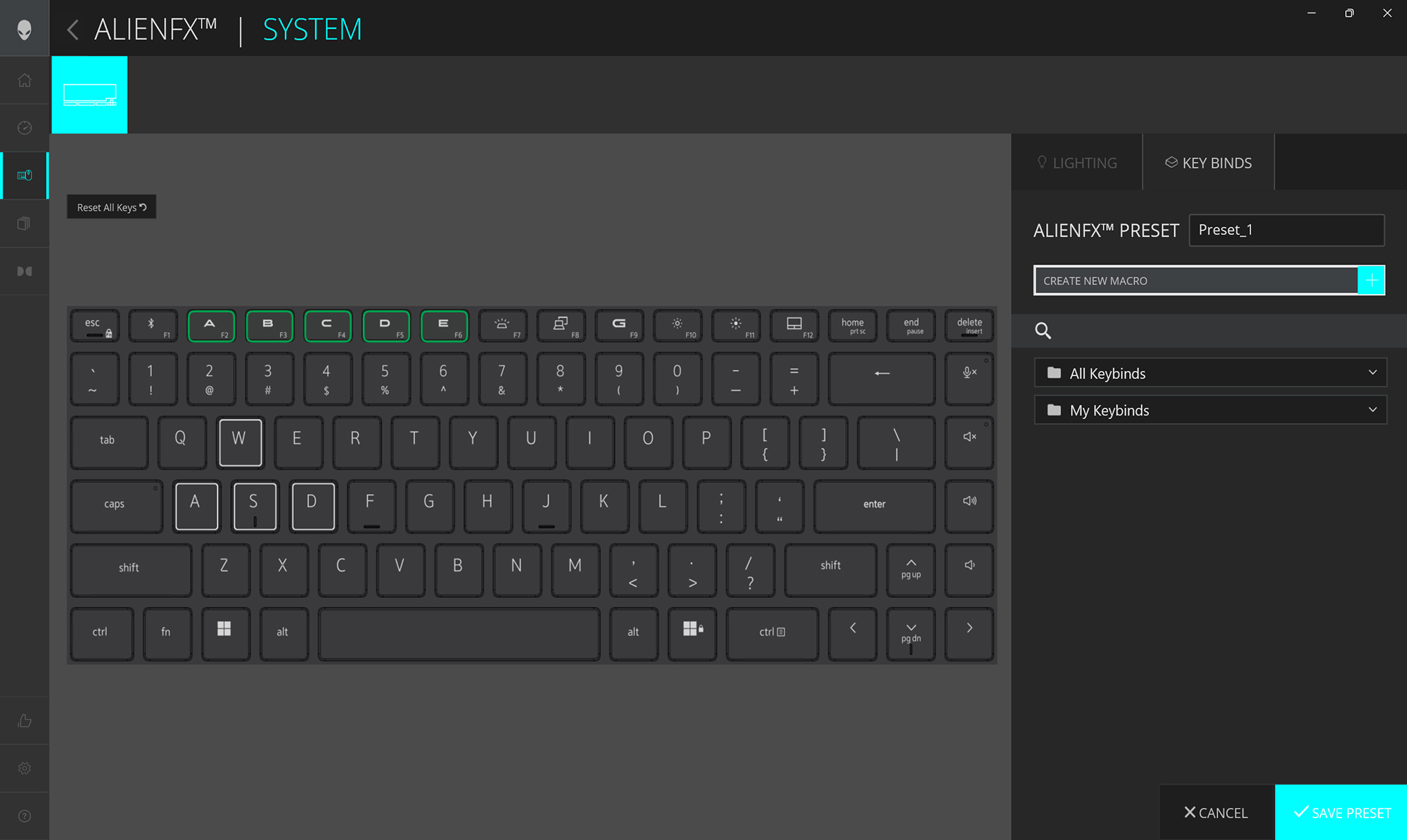
Task: Select the Bluetooth F1 key
Action: coord(153,326)
